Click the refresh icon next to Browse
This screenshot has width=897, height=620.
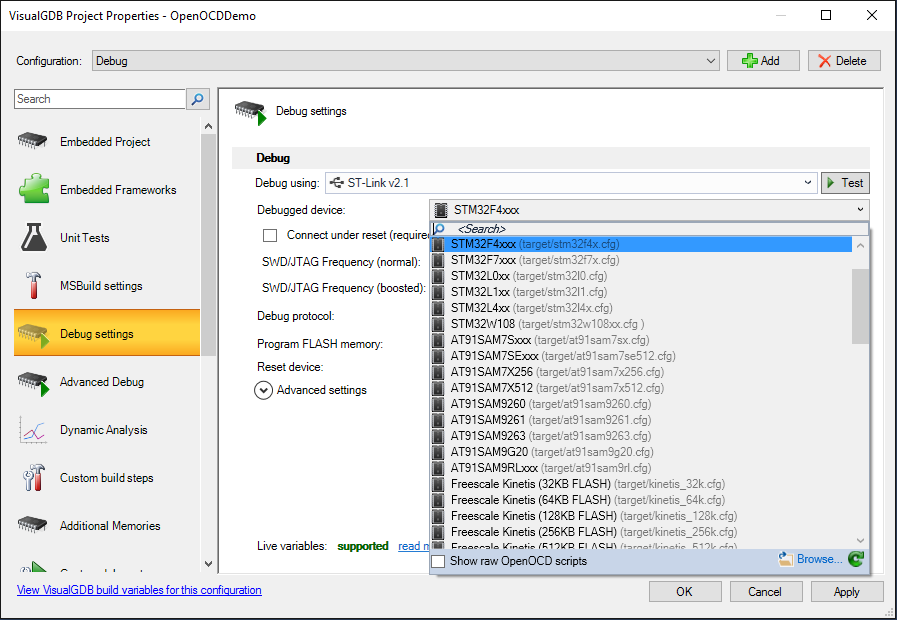856,559
